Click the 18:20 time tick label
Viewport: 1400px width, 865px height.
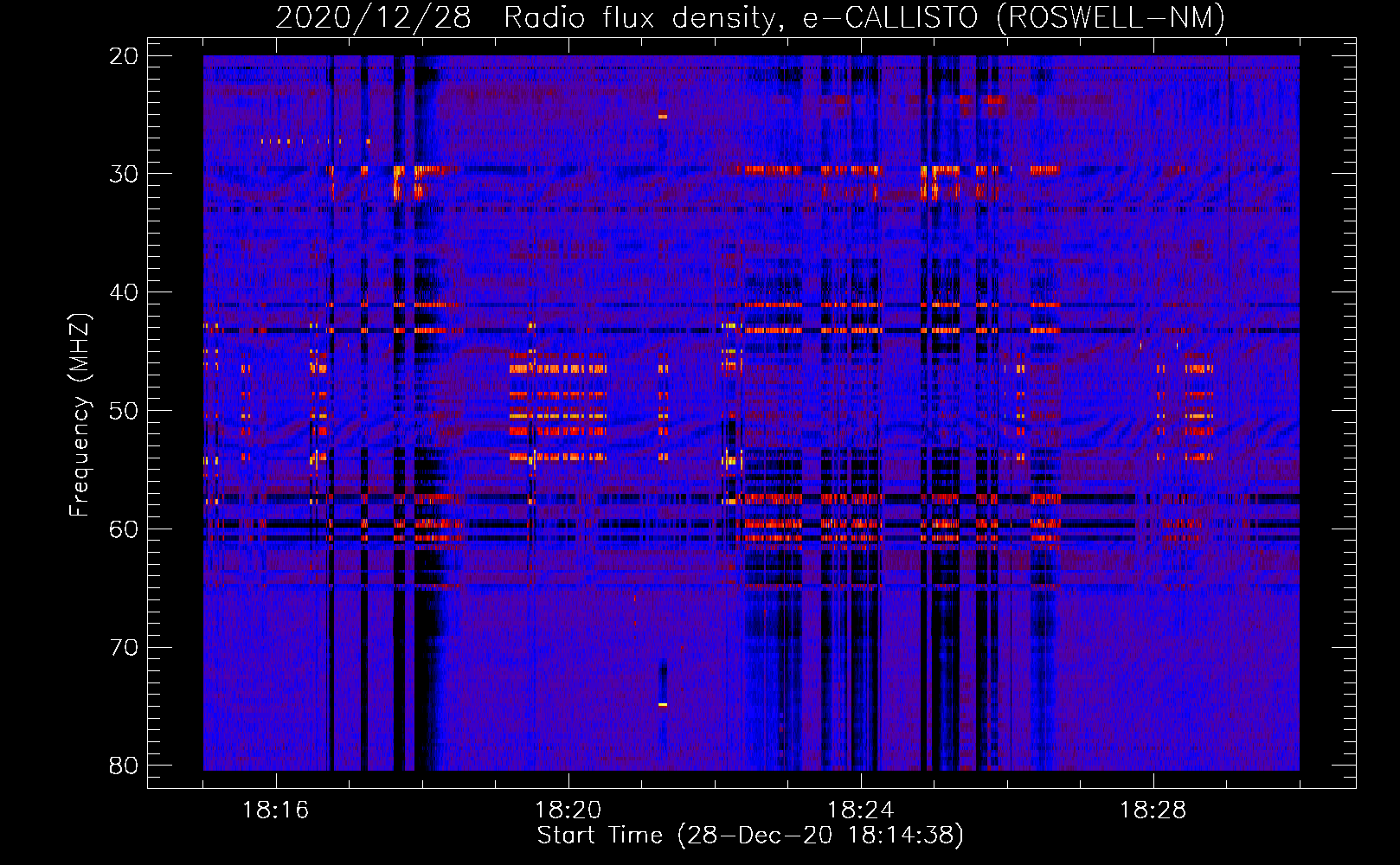pos(568,811)
